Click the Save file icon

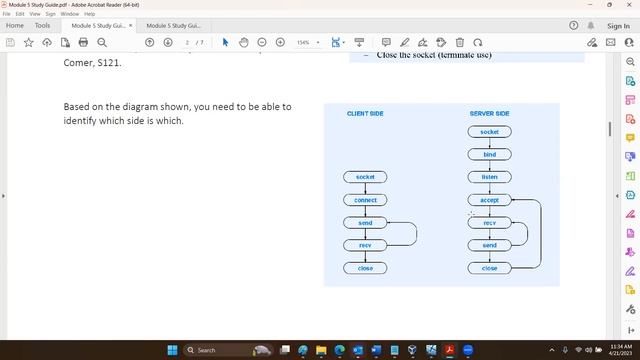click(x=10, y=42)
